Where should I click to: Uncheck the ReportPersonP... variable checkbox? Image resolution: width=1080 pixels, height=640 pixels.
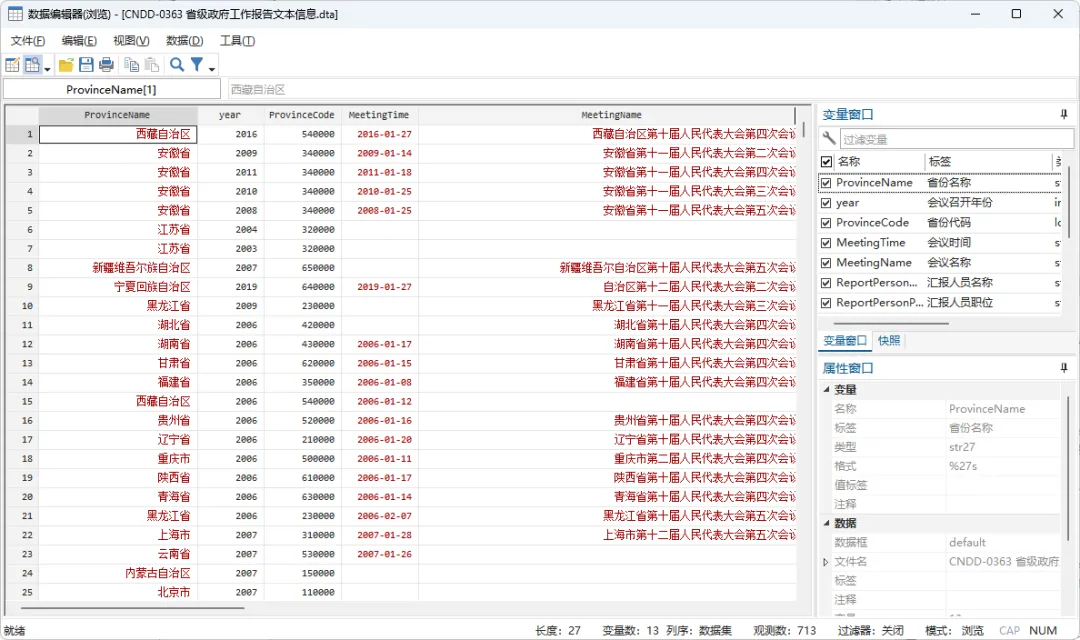pos(826,303)
